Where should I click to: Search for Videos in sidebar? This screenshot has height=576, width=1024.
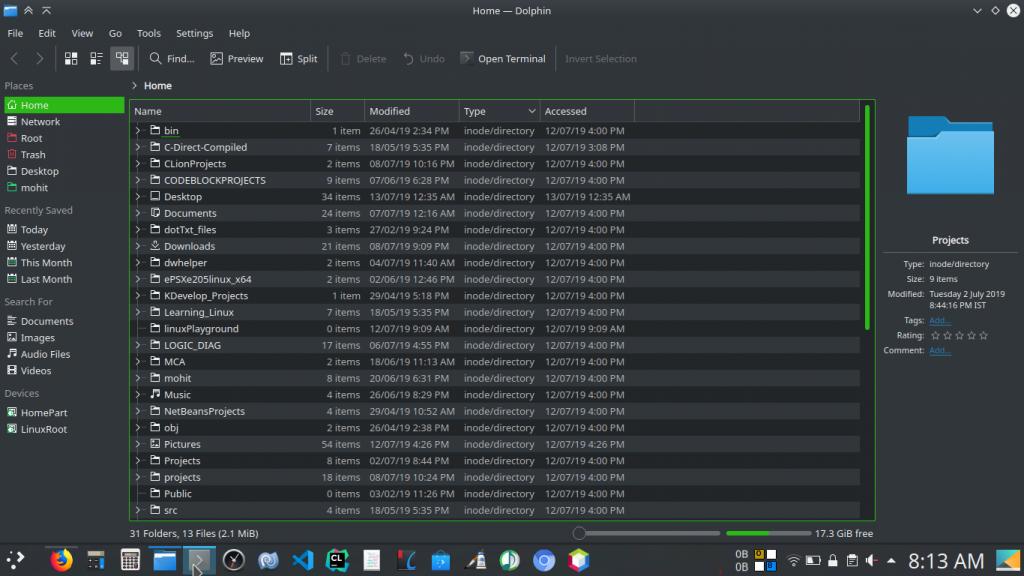(64, 370)
